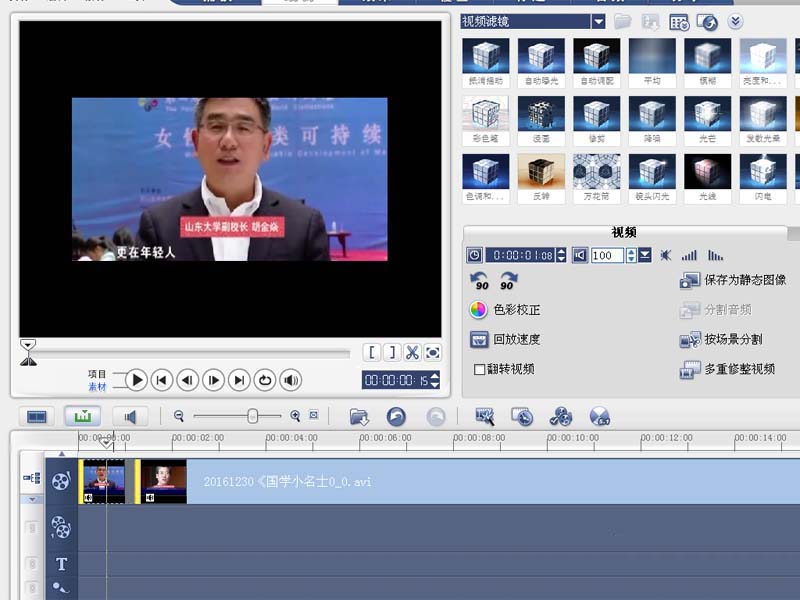Toggle audio fade-in

pos(689,255)
